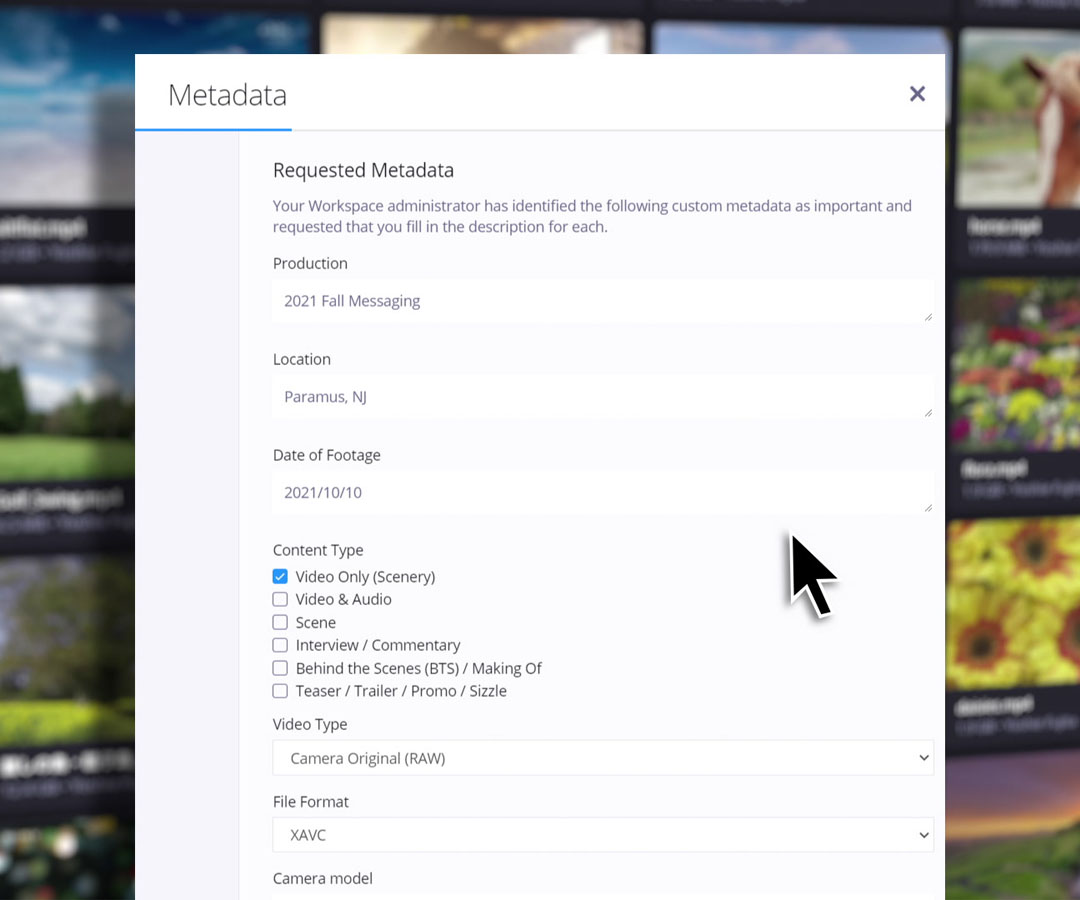Screen dimensions: 1080x900
Task: Select the horse thumbnail in background gallery
Action: pos(1018,117)
